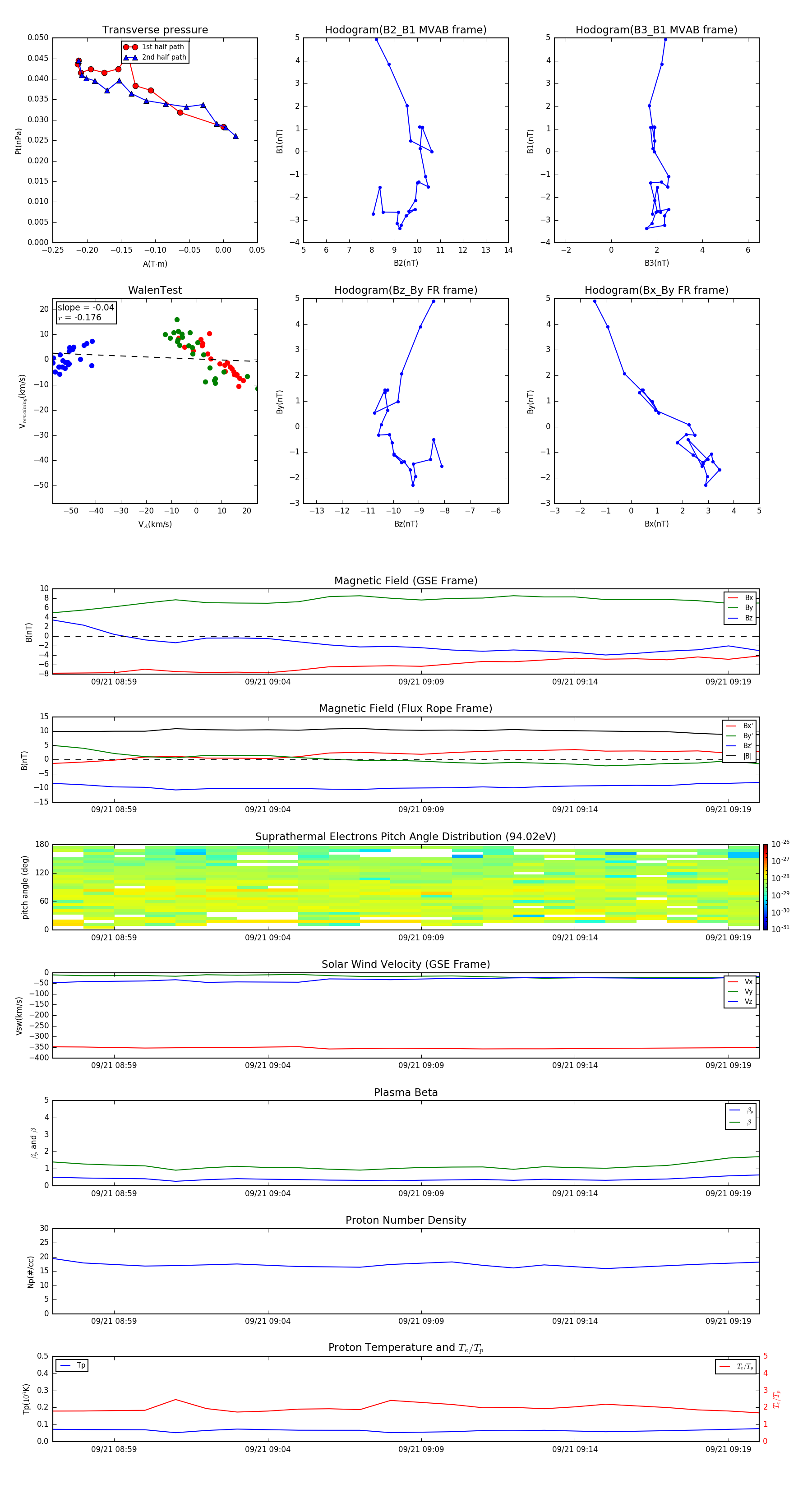Click the 'Plasma Beta' plot title
Viewport: 812px width, 1489px height.
406,1092
